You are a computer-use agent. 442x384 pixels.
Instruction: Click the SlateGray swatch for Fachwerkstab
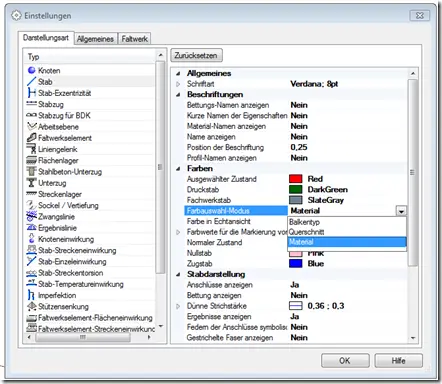click(x=296, y=200)
